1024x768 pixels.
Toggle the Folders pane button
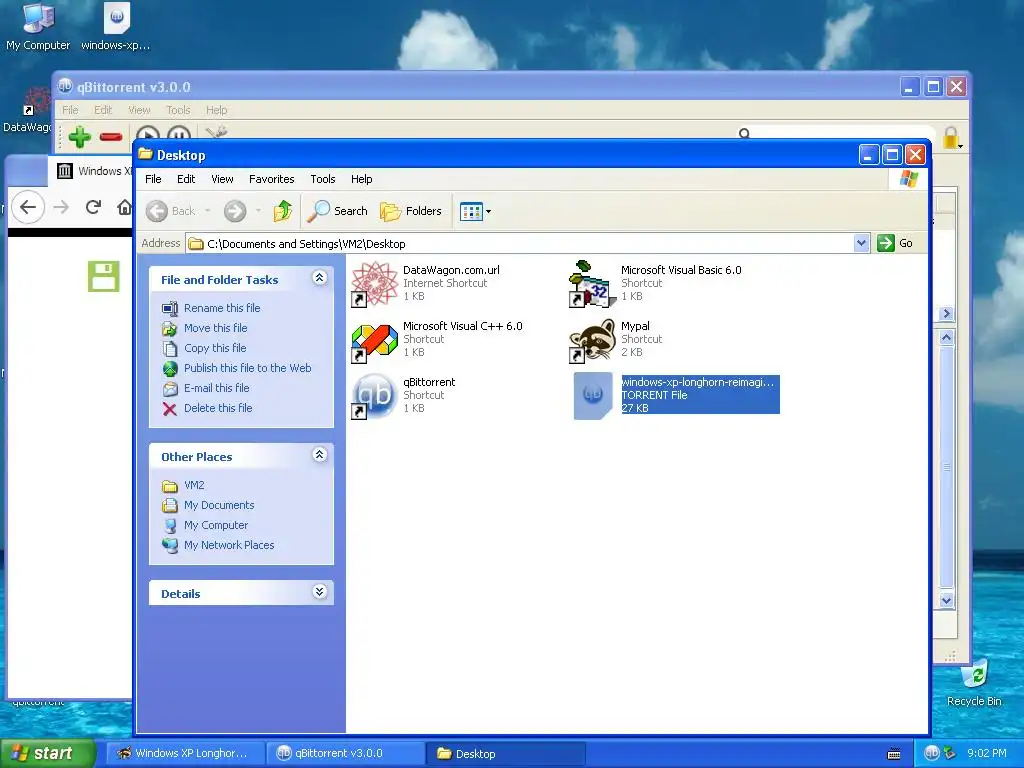[x=411, y=211]
